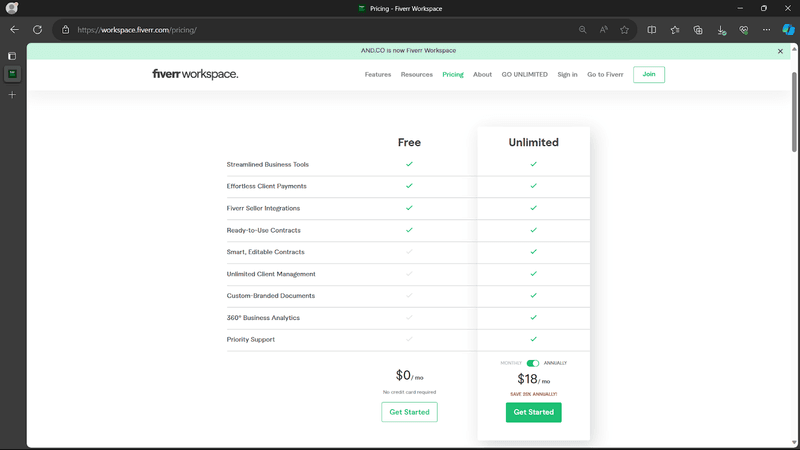Open Read Aloud from address bar
Image resolution: width=800 pixels, height=450 pixels.
click(604, 30)
